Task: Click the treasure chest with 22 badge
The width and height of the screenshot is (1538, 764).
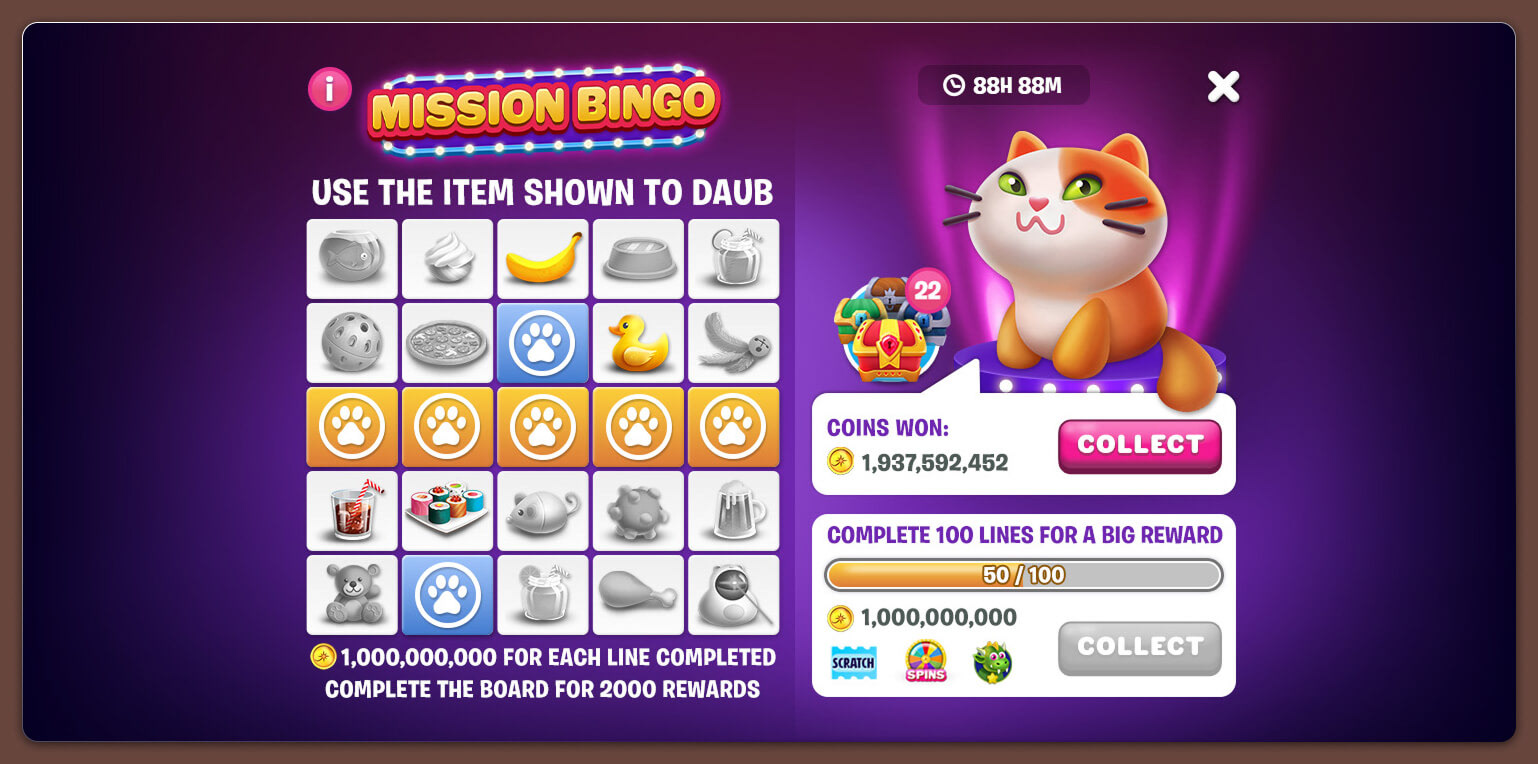Action: point(890,327)
